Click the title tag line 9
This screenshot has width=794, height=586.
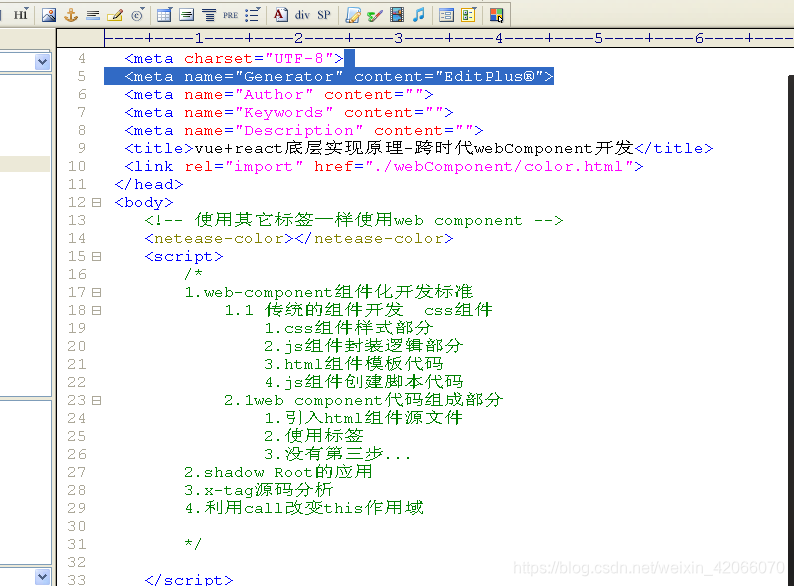tap(419, 148)
